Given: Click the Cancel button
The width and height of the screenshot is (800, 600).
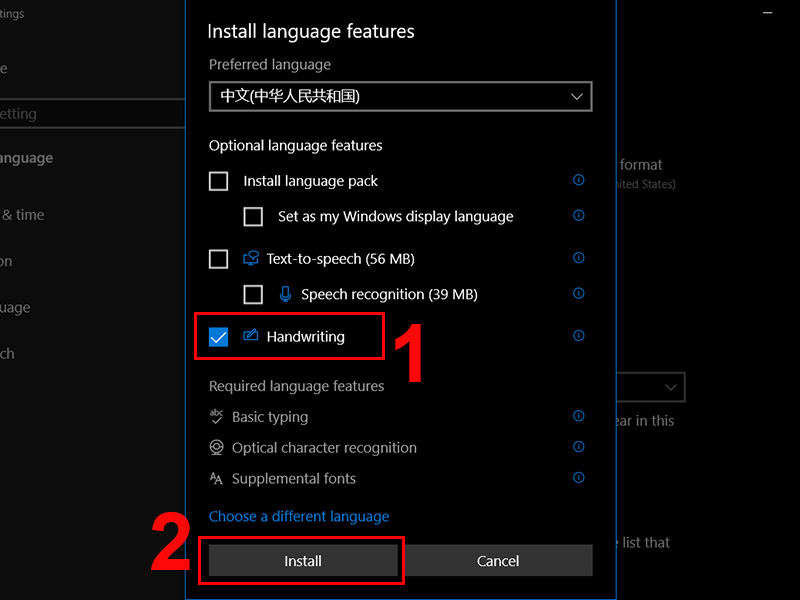Looking at the screenshot, I should 498,561.
